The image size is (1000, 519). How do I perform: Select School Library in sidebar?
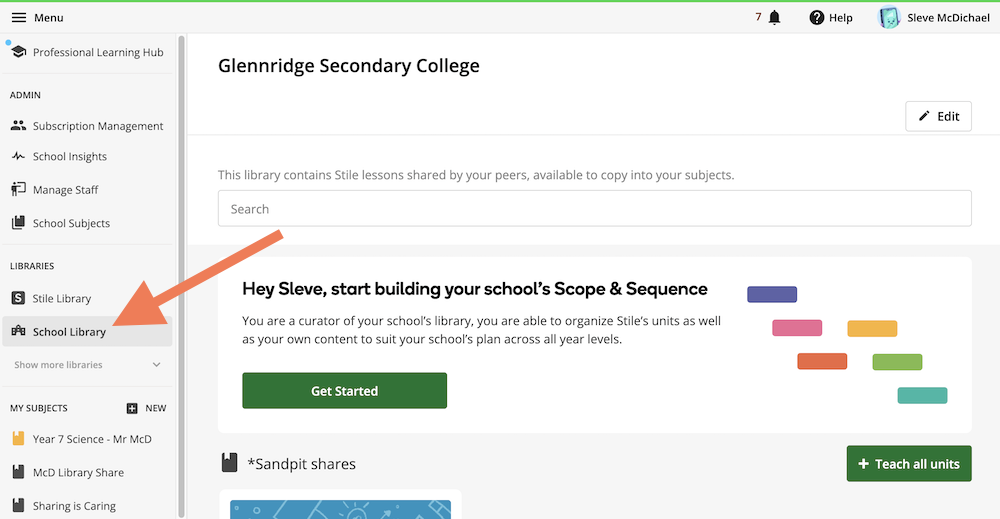69,332
